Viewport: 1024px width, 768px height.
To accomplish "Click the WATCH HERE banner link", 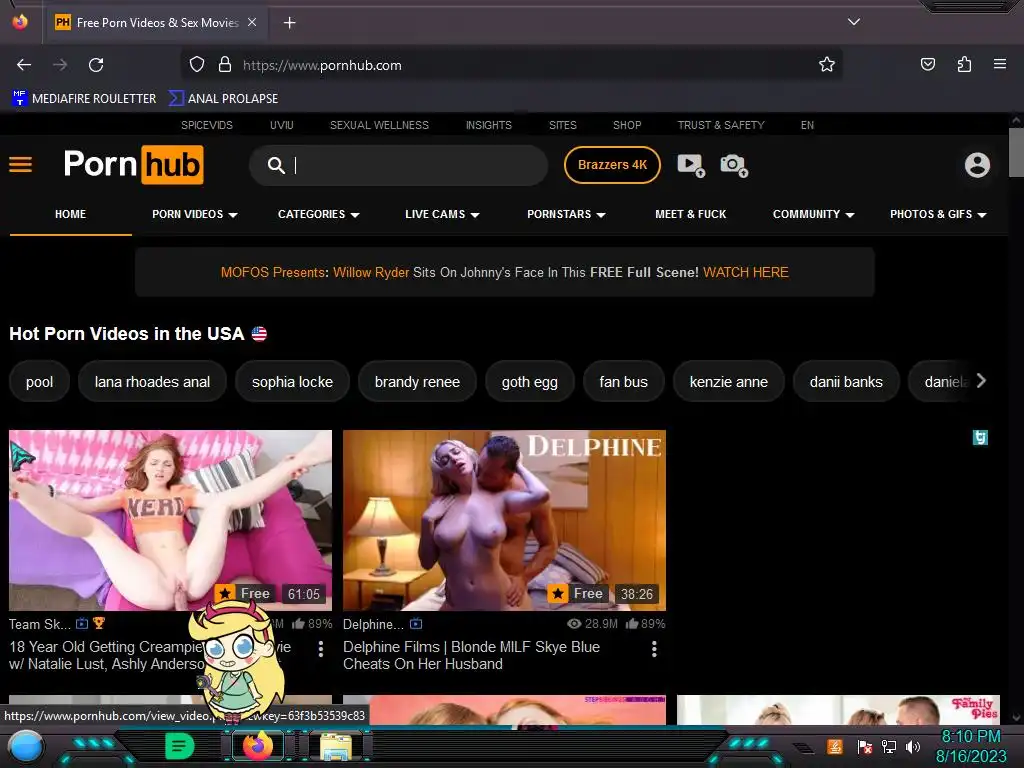I will [x=746, y=272].
